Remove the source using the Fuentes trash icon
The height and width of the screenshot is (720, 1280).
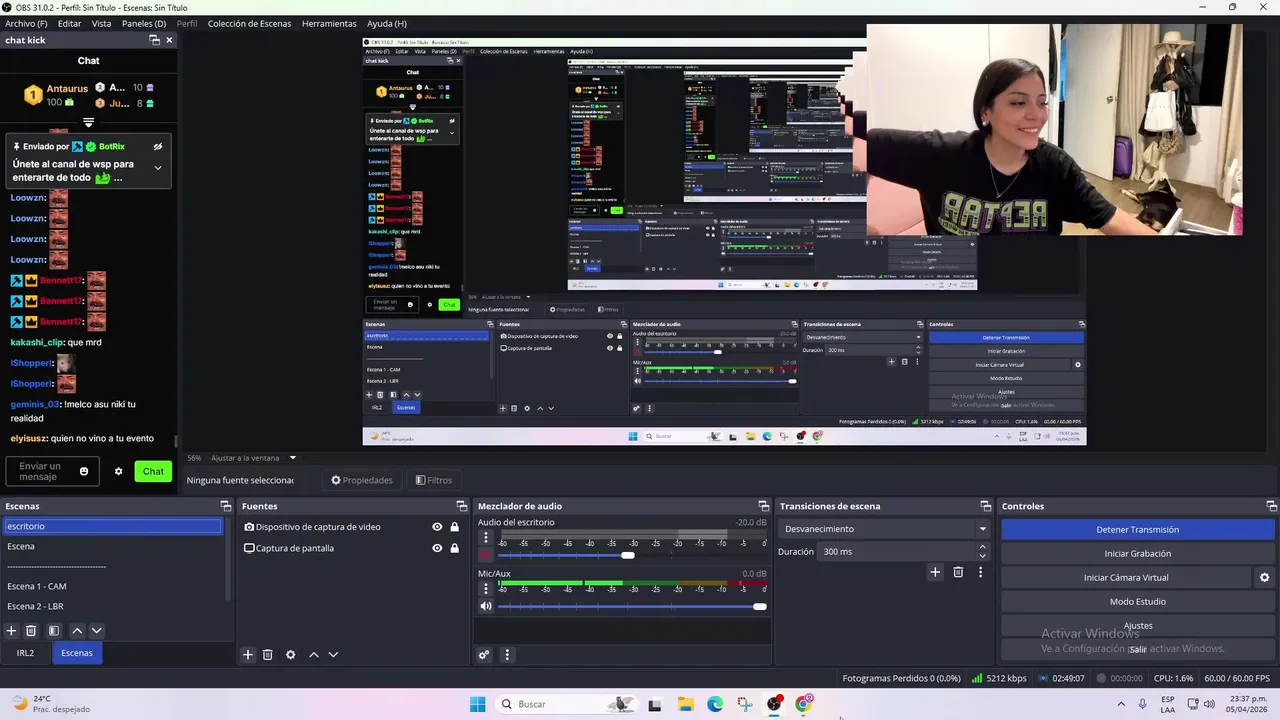click(268, 655)
